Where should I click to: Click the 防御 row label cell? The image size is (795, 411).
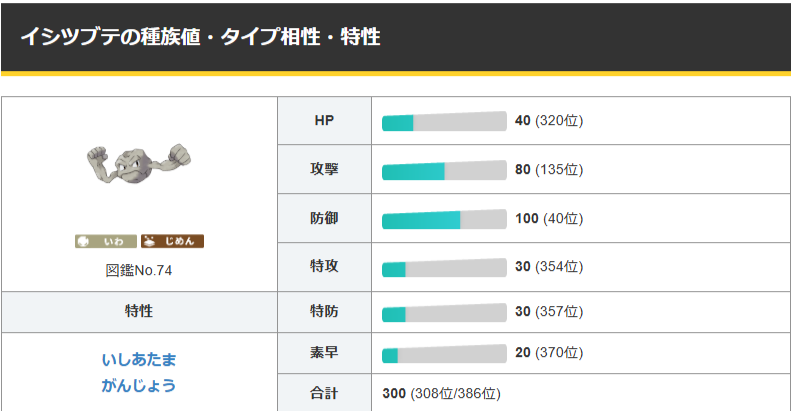coord(324,218)
